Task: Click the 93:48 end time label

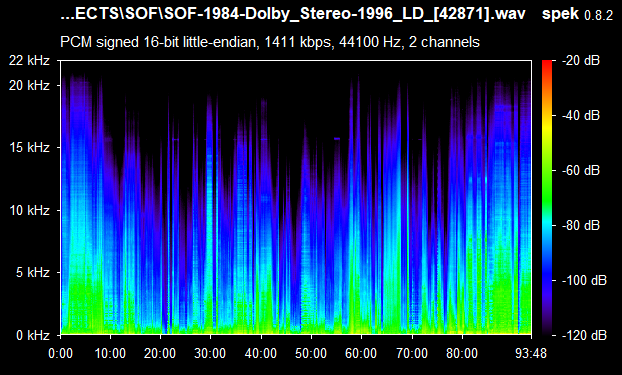Action: coord(531,353)
